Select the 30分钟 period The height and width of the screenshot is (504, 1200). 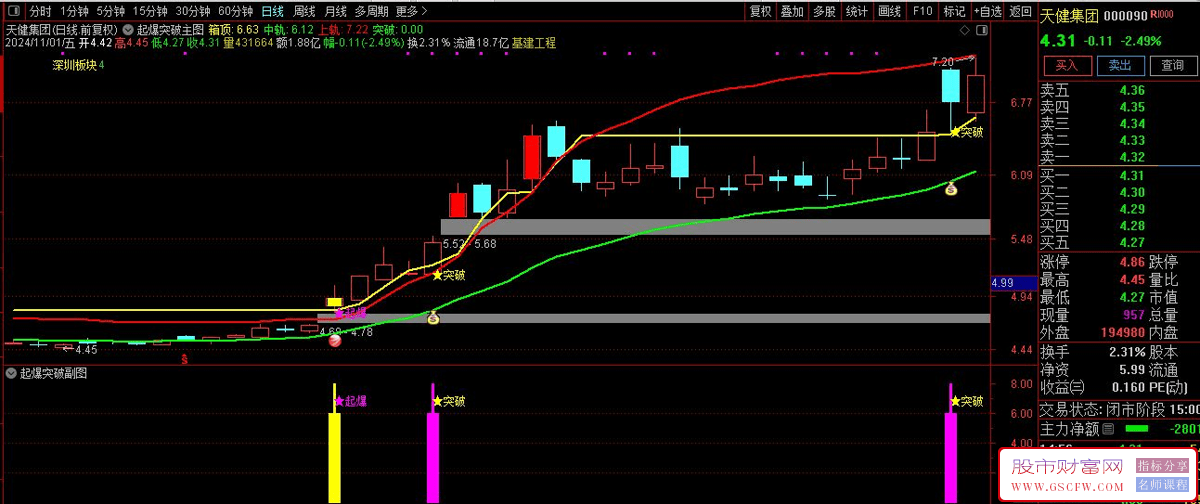point(193,11)
